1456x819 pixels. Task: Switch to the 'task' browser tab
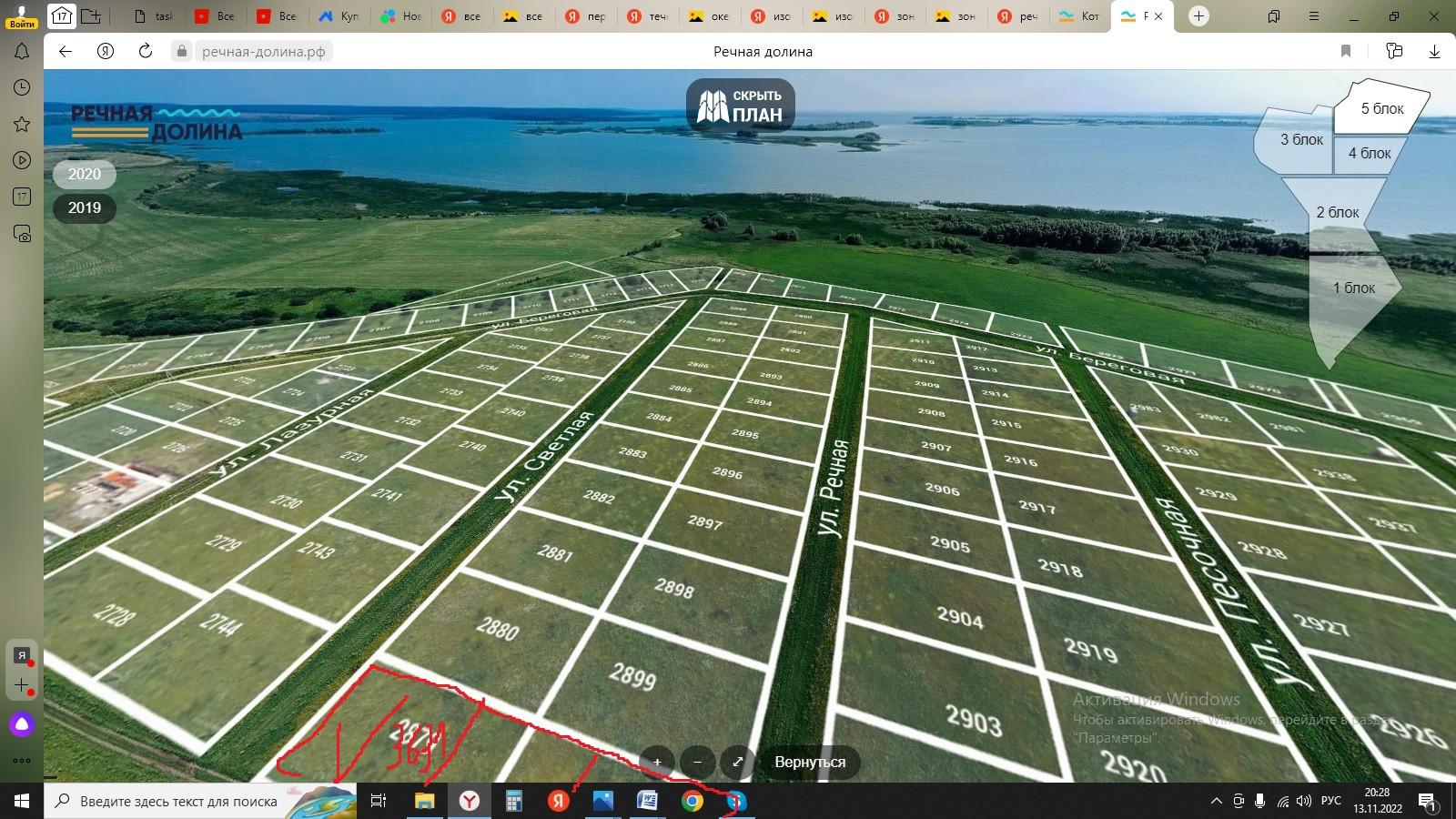point(153,16)
